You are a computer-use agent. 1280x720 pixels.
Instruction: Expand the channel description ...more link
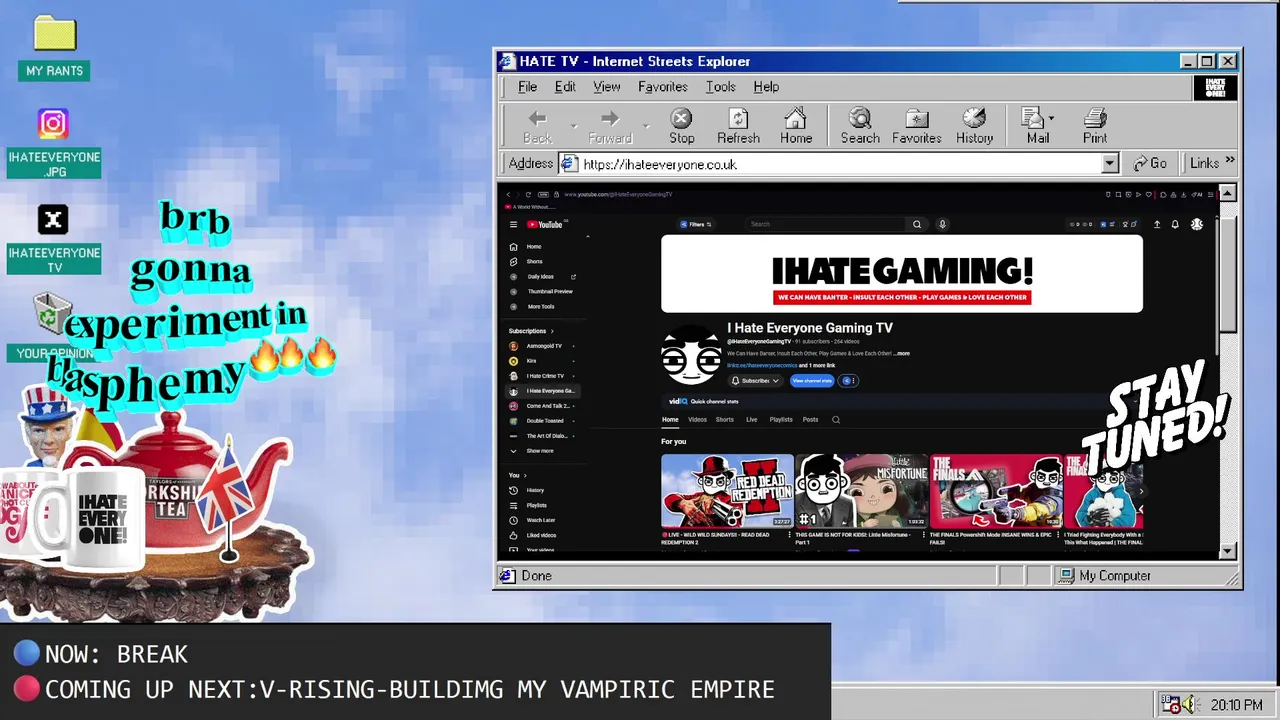coord(902,353)
